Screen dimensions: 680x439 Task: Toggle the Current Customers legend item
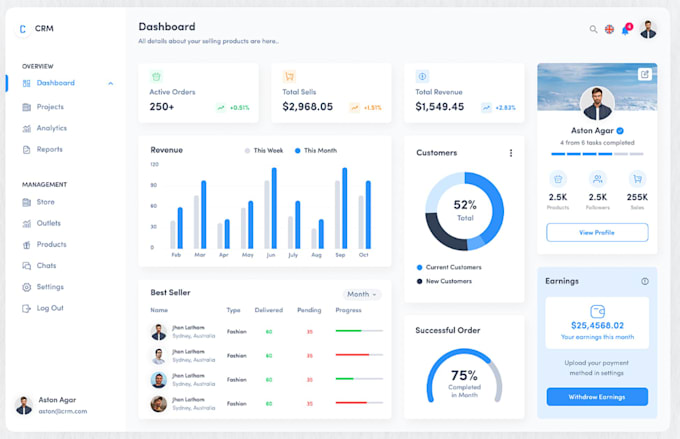tap(449, 267)
